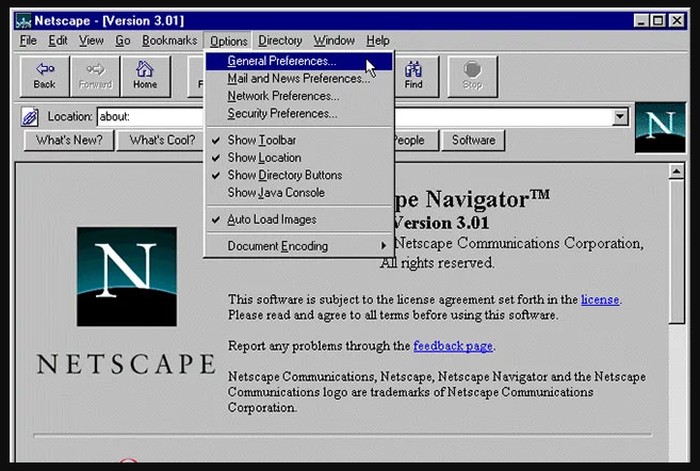Open the Help menu

378,41
